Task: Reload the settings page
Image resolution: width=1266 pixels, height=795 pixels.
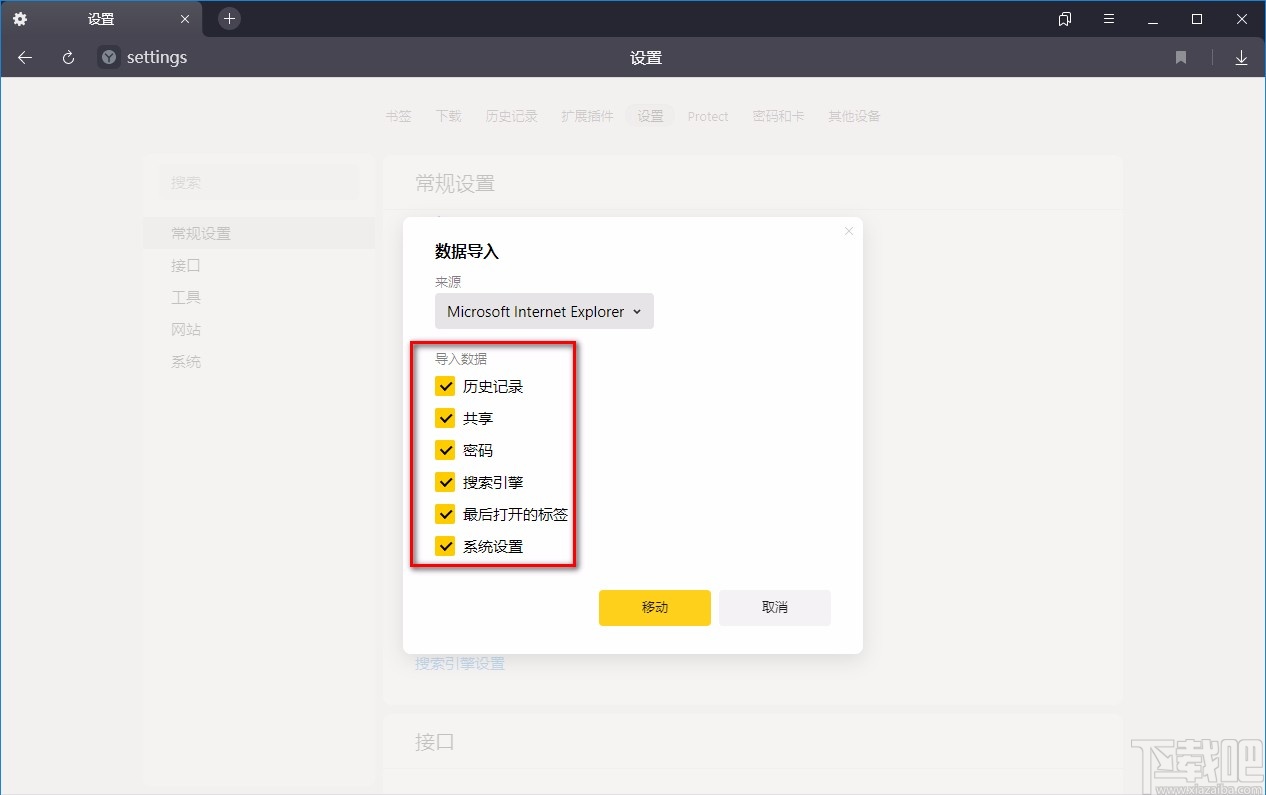Action: [x=68, y=57]
